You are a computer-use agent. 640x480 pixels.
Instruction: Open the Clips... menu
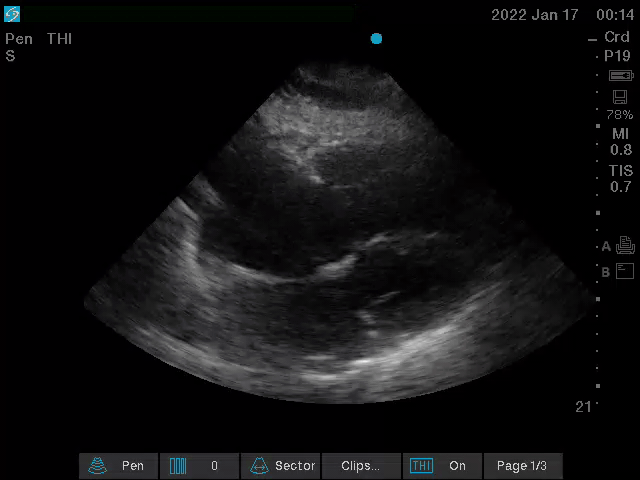tap(360, 466)
